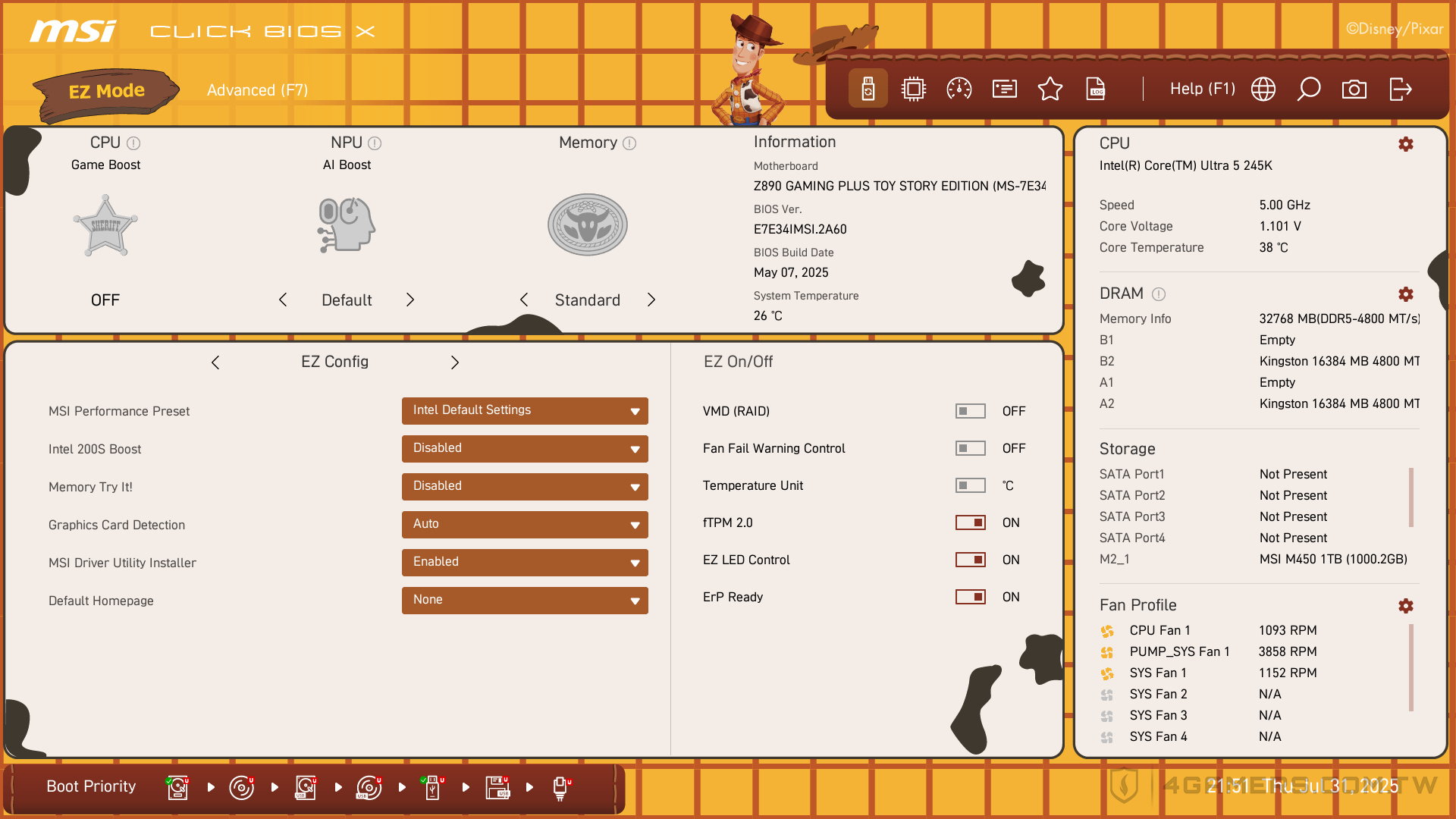
Task: Click Game Boost OFF status
Action: (105, 300)
